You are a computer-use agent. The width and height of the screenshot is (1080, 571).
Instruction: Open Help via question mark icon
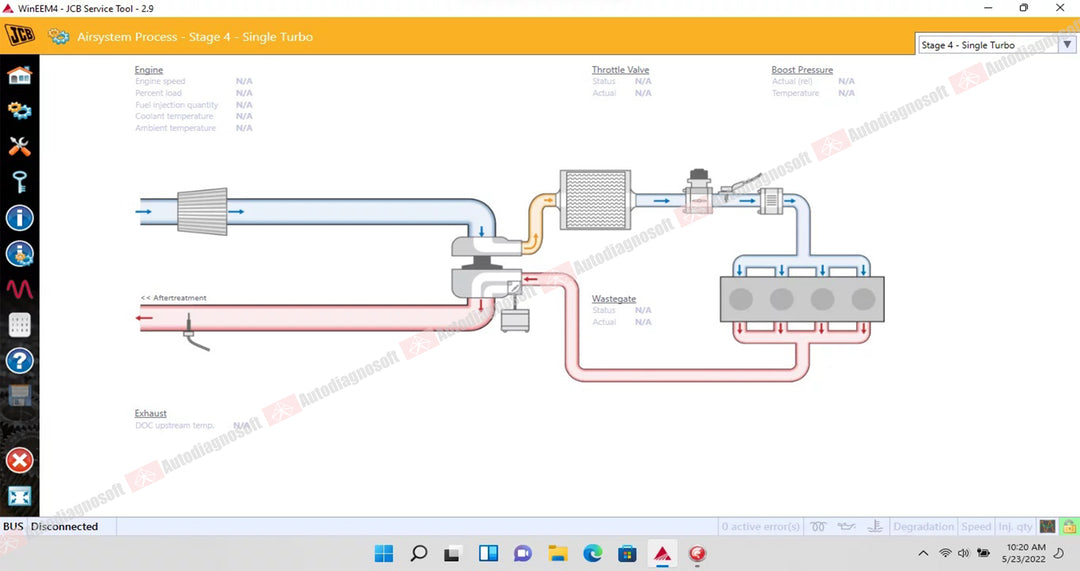coord(19,360)
